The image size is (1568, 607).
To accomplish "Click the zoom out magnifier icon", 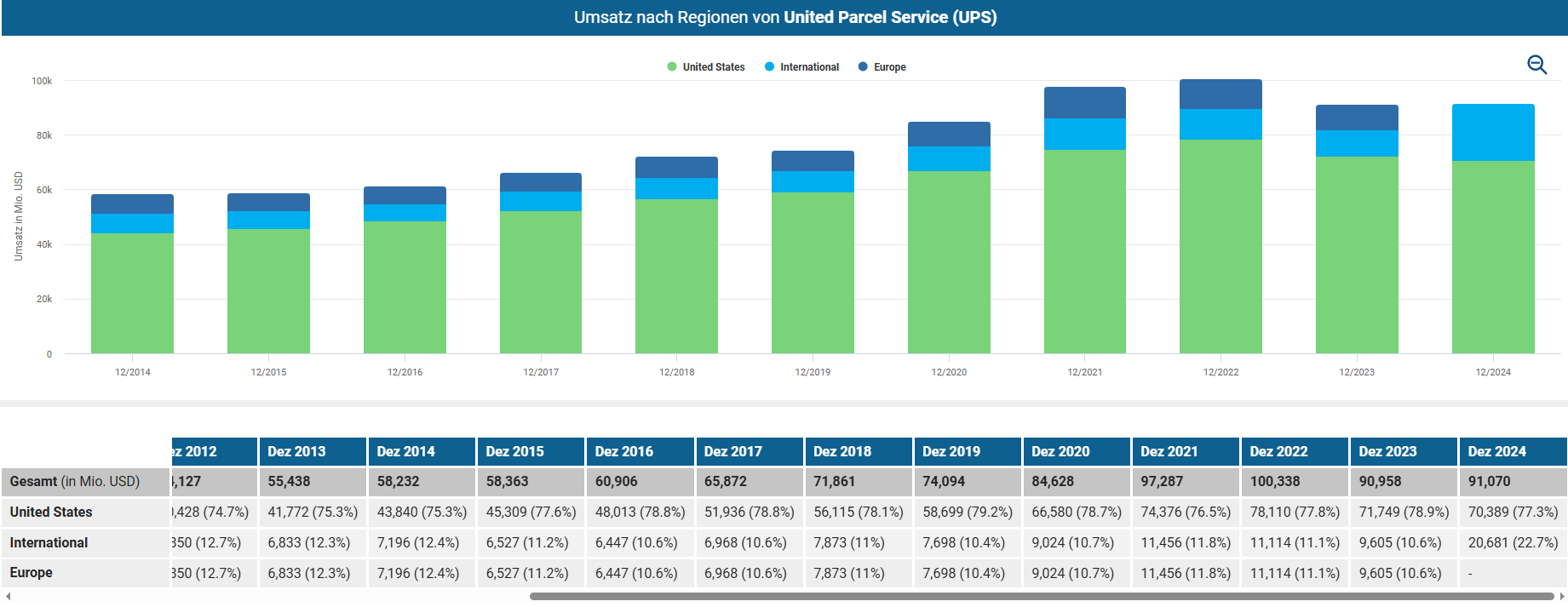I will coord(1536,65).
